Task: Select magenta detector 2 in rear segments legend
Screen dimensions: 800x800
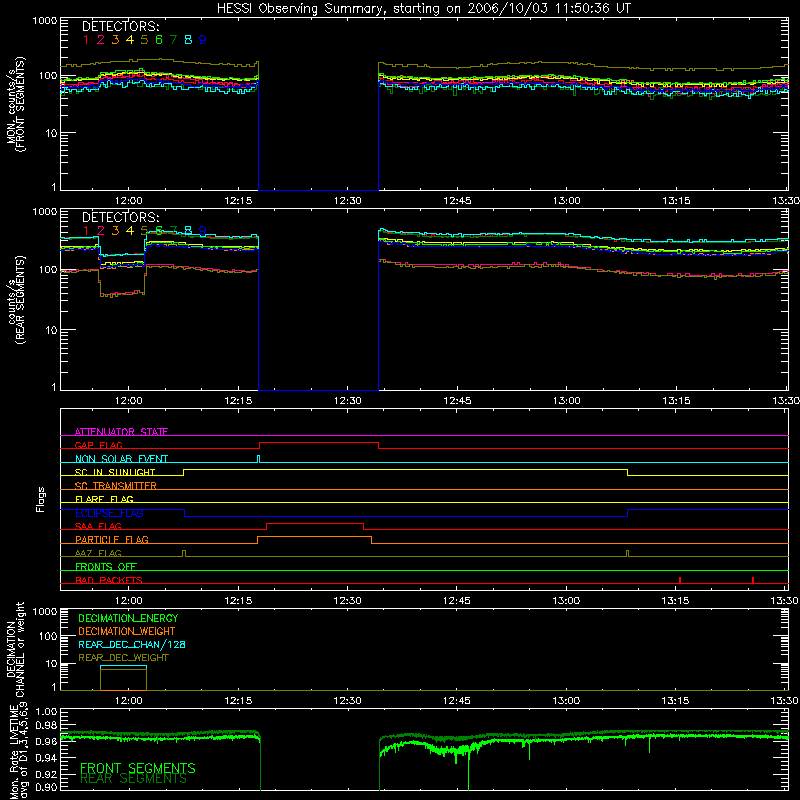Action: 101,231
